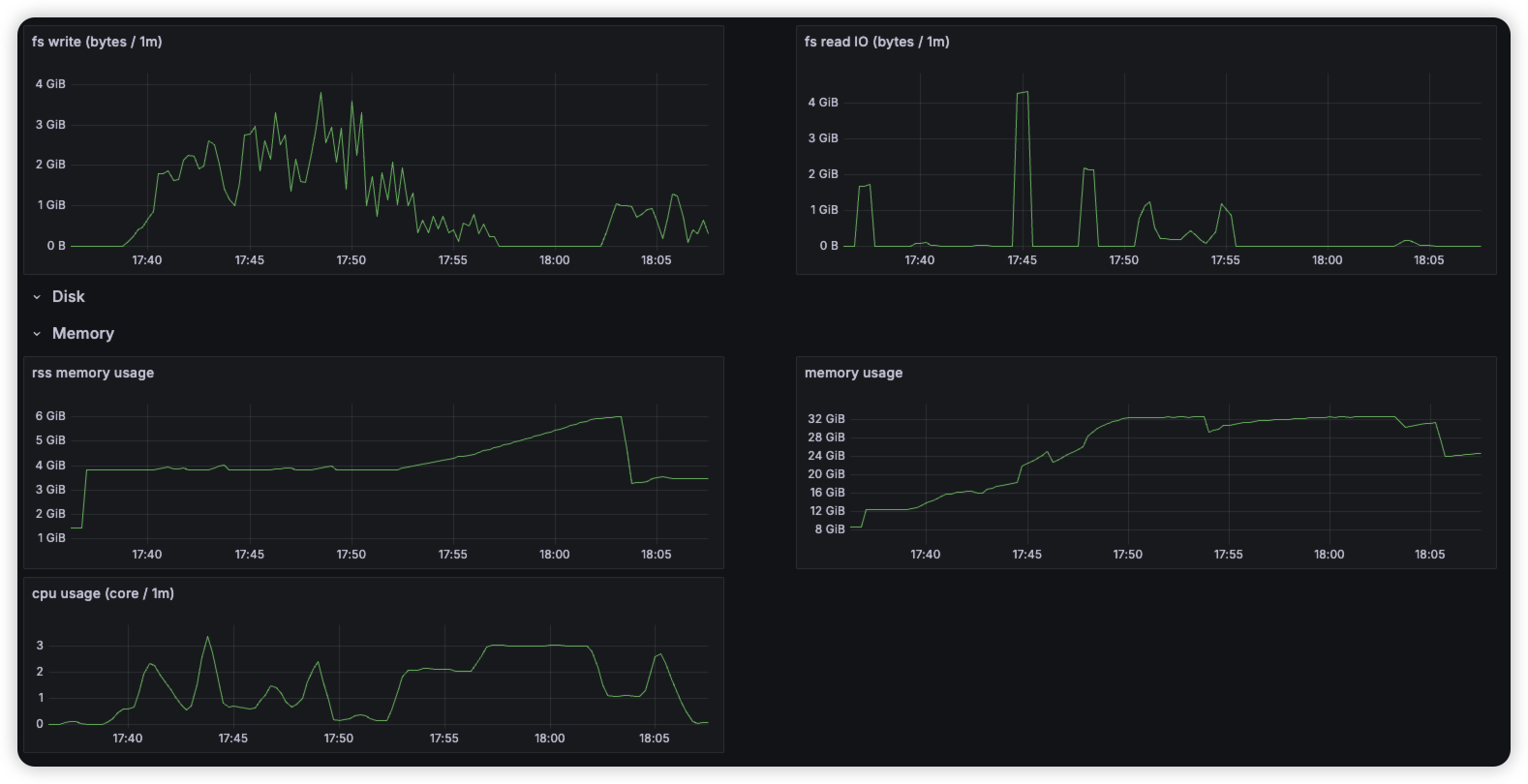Open the memory usage panel title menu
The image size is (1528, 784).
tap(853, 373)
